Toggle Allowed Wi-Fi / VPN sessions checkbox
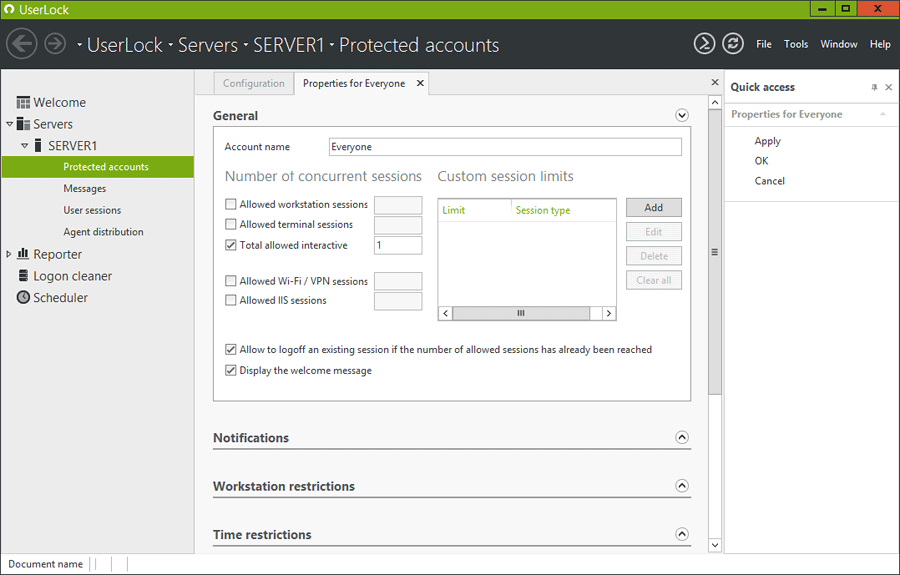900x575 pixels. click(x=231, y=282)
